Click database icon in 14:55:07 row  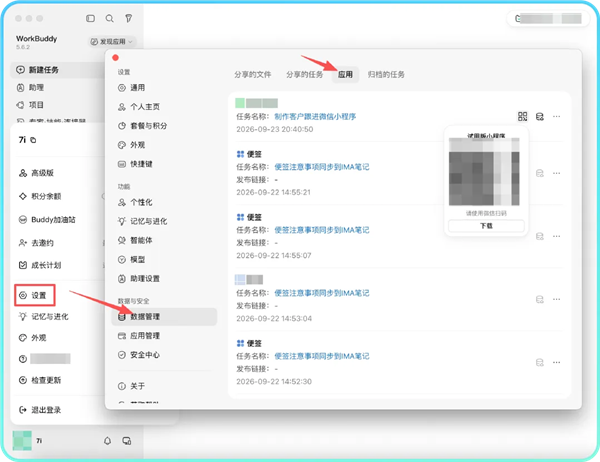tap(540, 237)
